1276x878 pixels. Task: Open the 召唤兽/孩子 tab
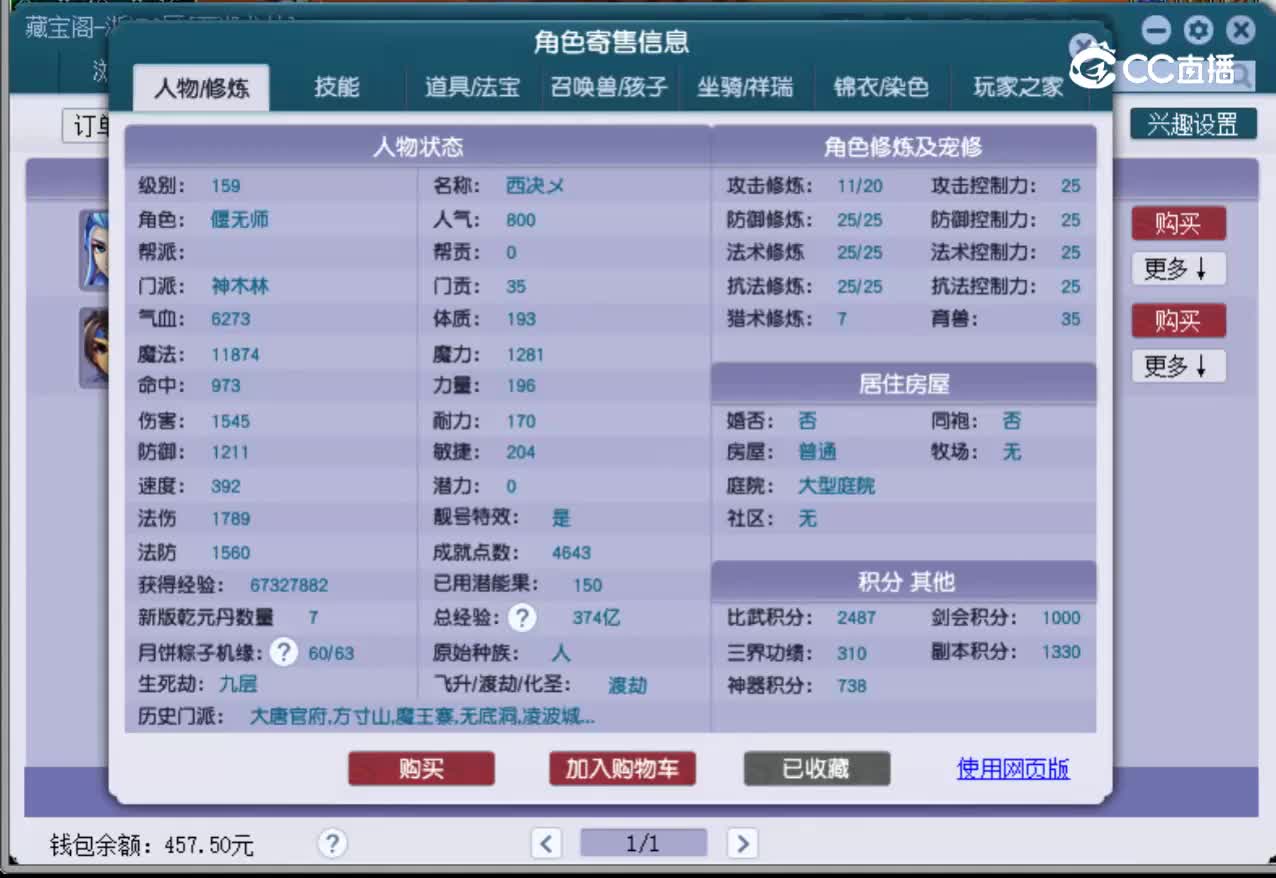610,87
